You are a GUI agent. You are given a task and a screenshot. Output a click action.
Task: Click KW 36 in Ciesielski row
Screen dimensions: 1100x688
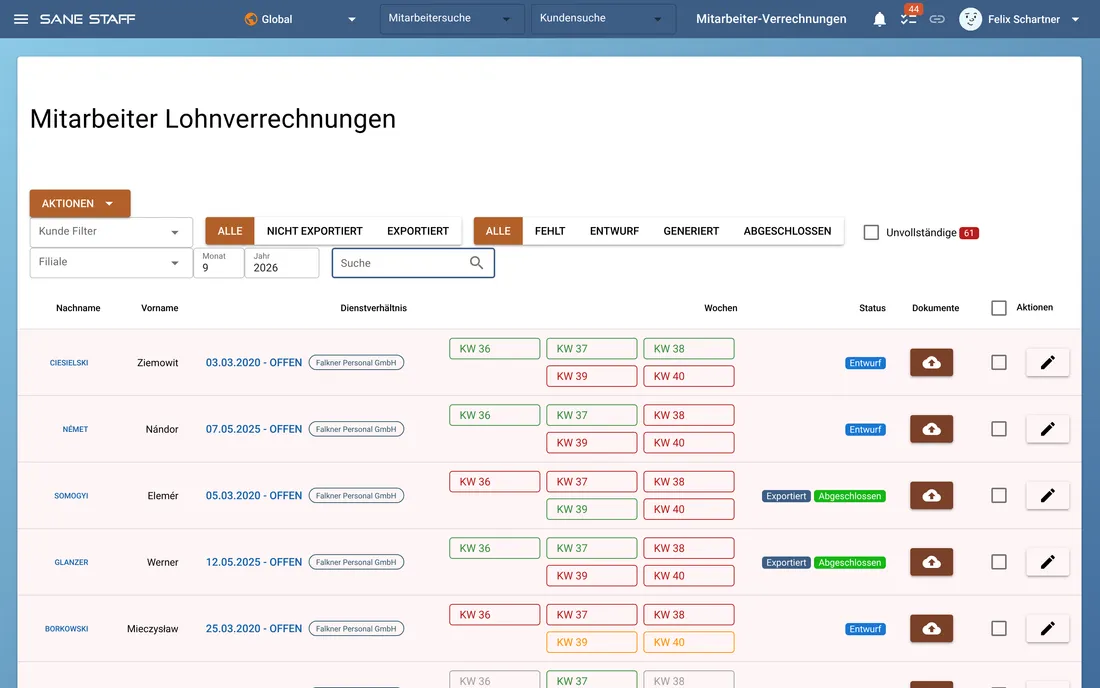[x=495, y=349]
